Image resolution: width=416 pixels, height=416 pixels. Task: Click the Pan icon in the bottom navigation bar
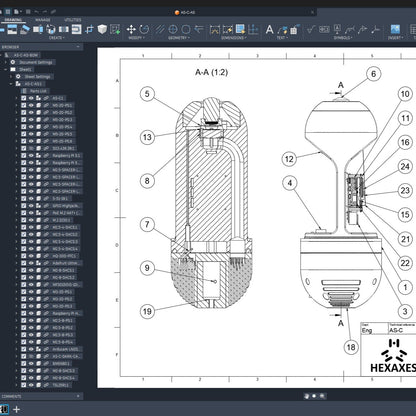click(x=307, y=396)
